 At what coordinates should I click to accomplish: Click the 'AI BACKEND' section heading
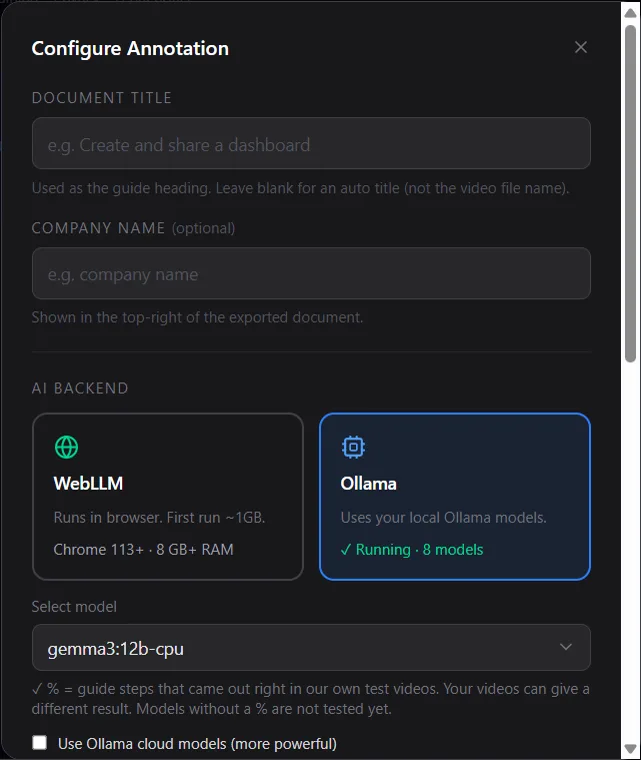(x=80, y=388)
